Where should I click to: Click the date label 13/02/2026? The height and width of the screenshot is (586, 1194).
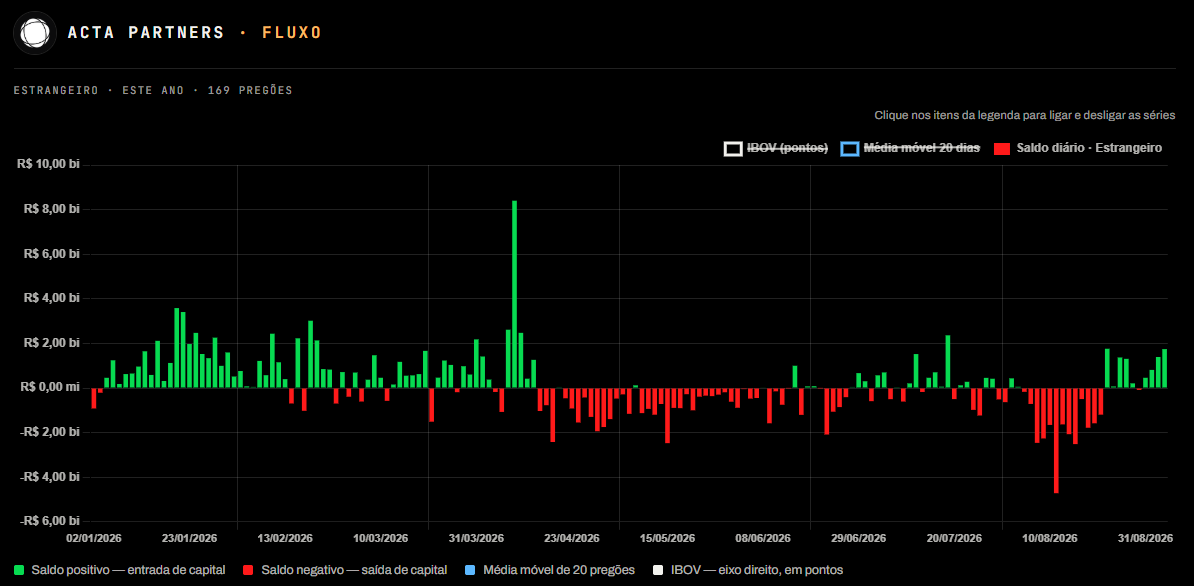(x=285, y=538)
